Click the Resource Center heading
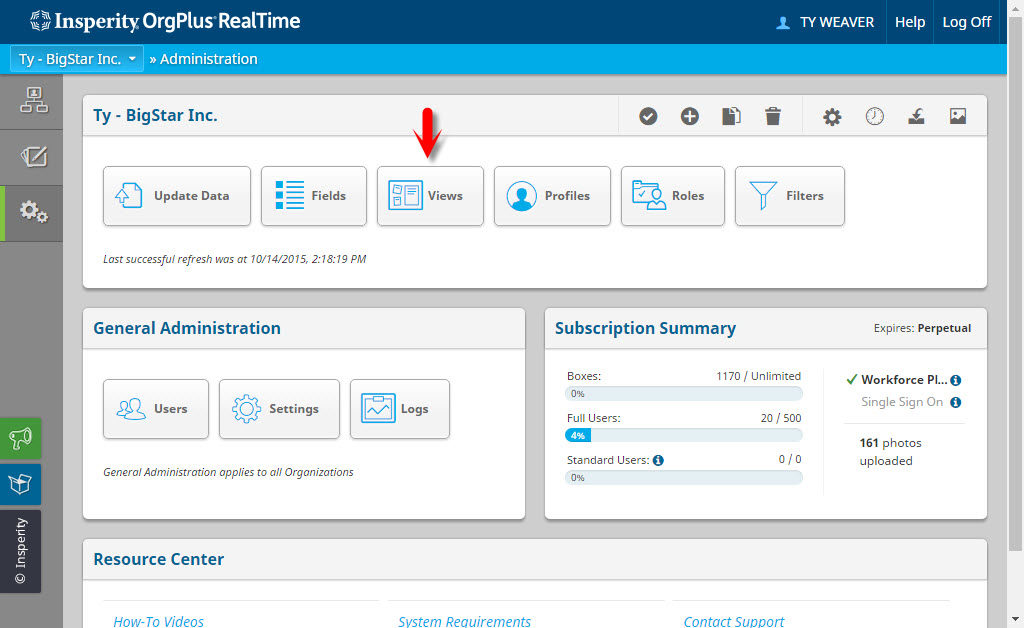 pyautogui.click(x=159, y=559)
